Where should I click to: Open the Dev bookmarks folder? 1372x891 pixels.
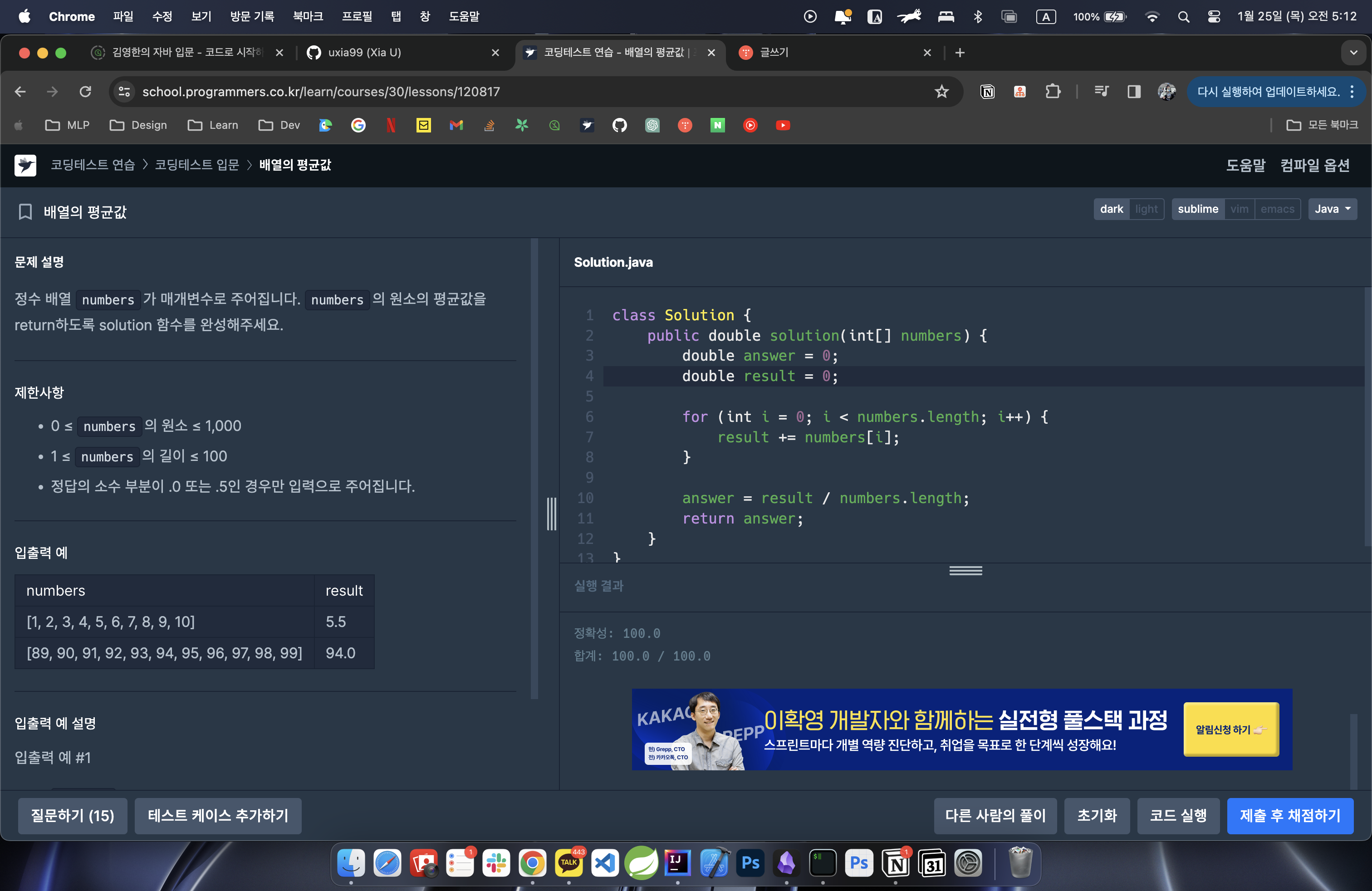(x=279, y=125)
